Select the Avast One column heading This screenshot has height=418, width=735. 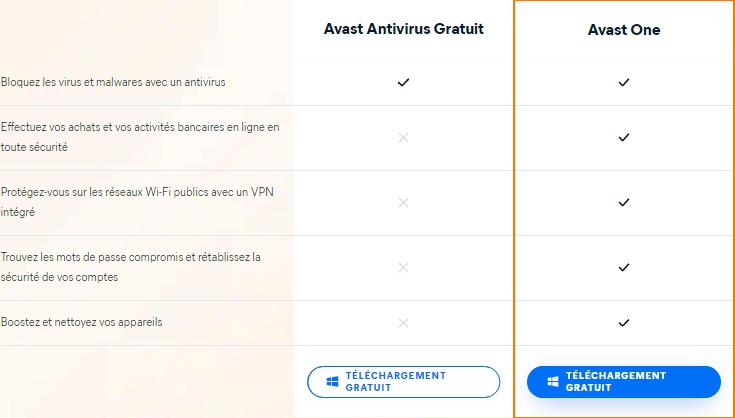(x=624, y=30)
